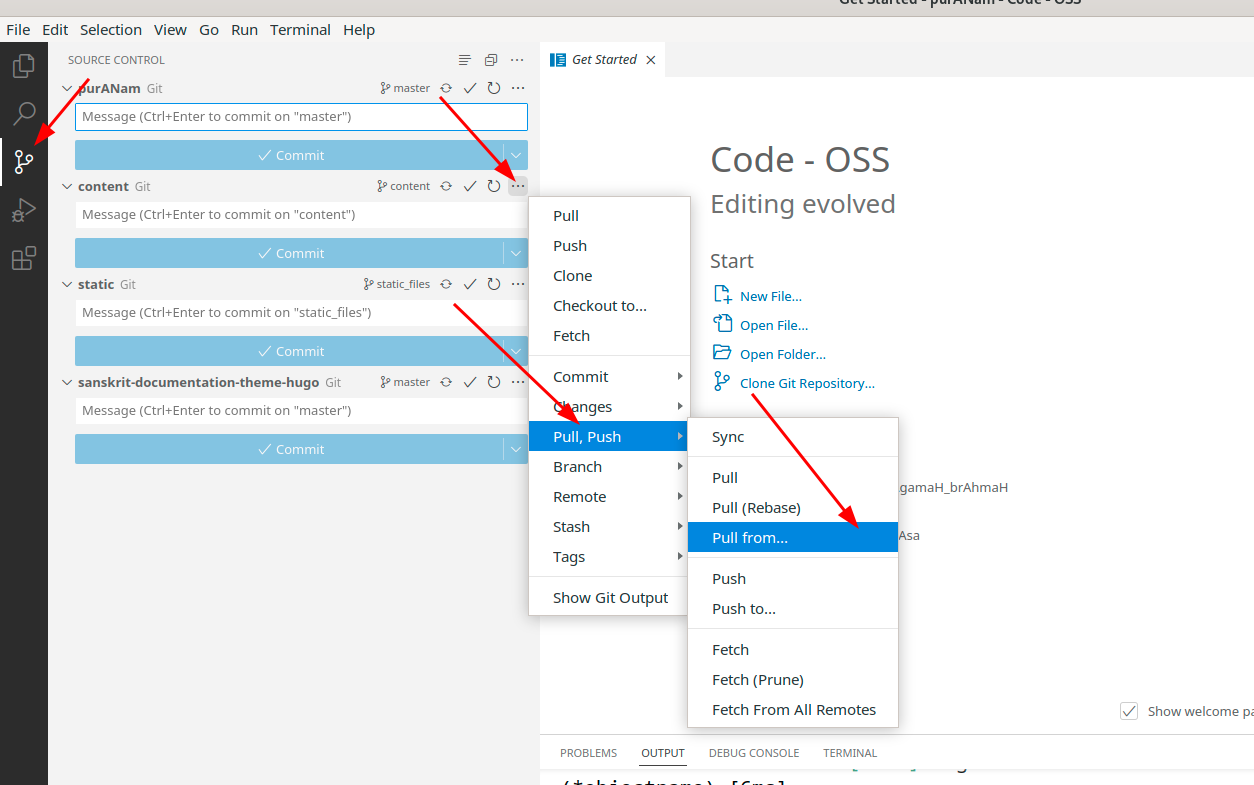This screenshot has height=785, width=1254.
Task: Synchronize changes for the content repository
Action: point(446,186)
